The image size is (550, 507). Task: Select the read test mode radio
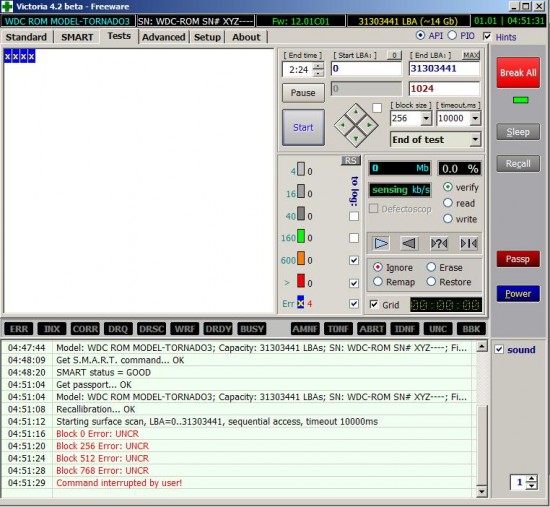tap(448, 203)
